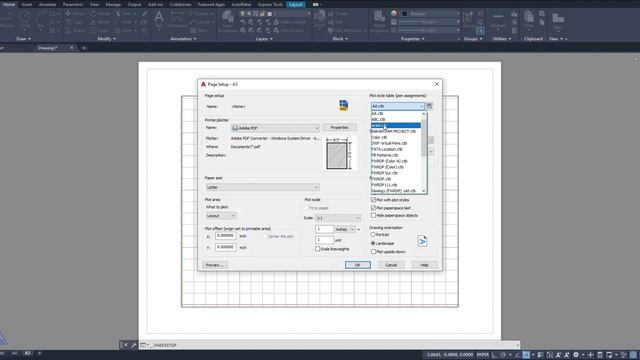Viewport: 640px width, 360px height.
Task: Open the Manage ribbon tab
Action: click(x=113, y=4)
